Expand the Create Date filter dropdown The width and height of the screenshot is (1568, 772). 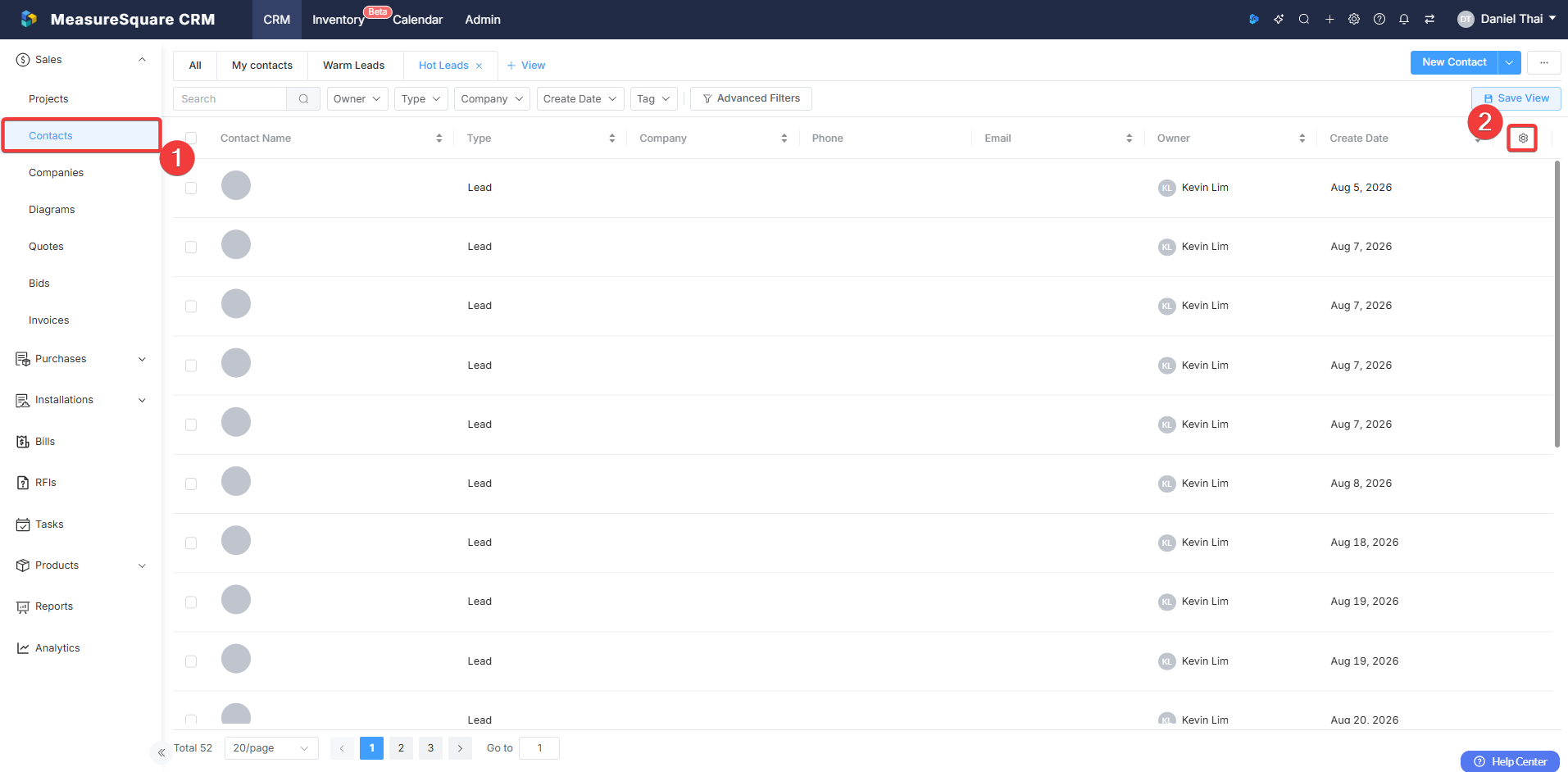point(580,98)
